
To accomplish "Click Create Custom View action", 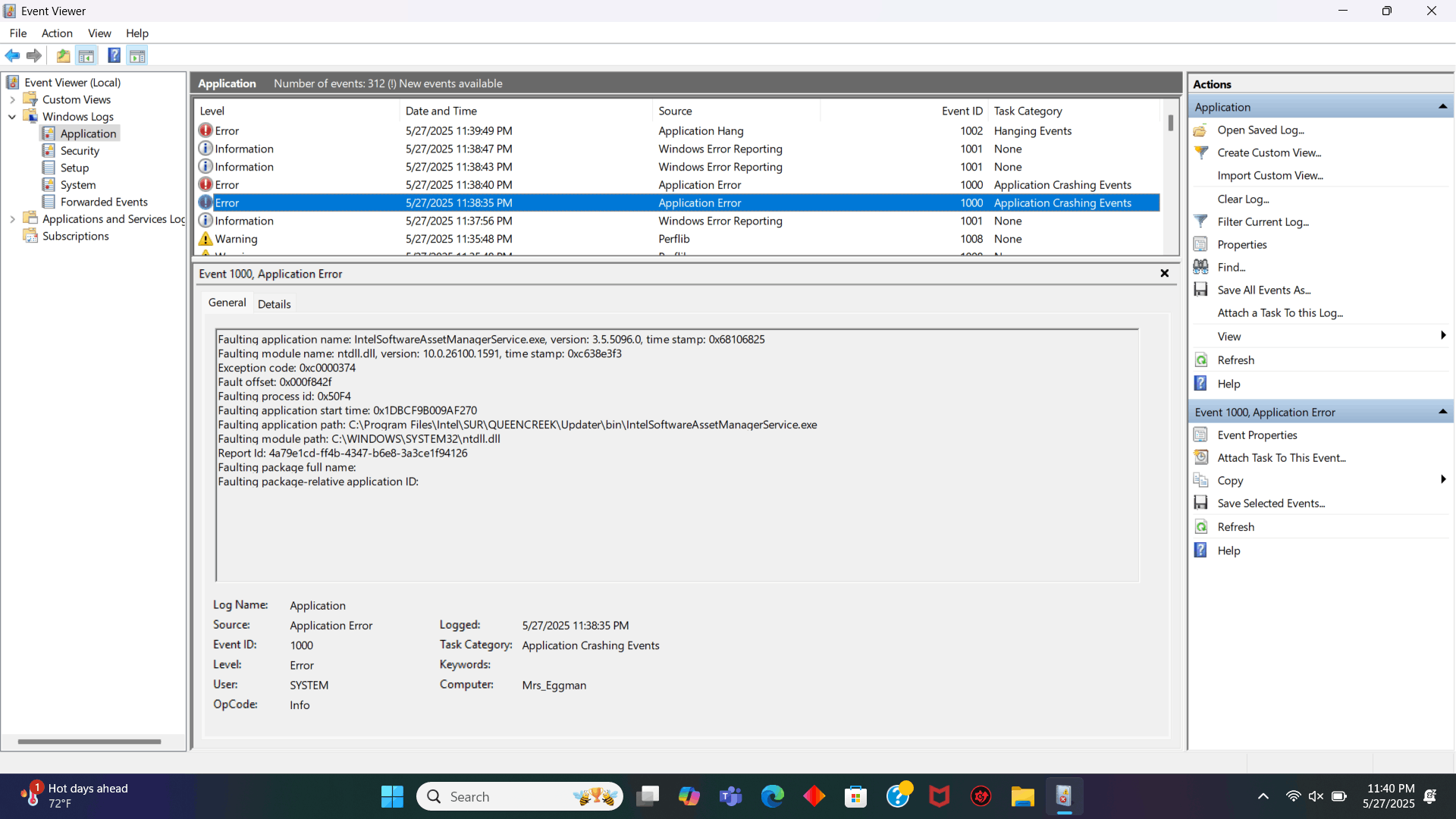I will coord(1269,152).
